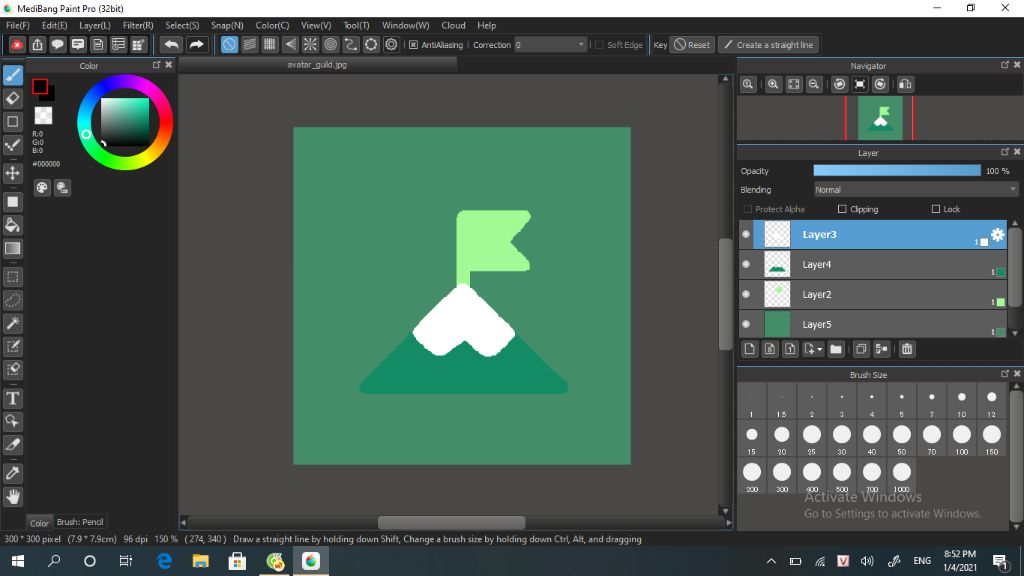This screenshot has width=1024, height=576.
Task: Select the Move tool
Action: (x=13, y=173)
